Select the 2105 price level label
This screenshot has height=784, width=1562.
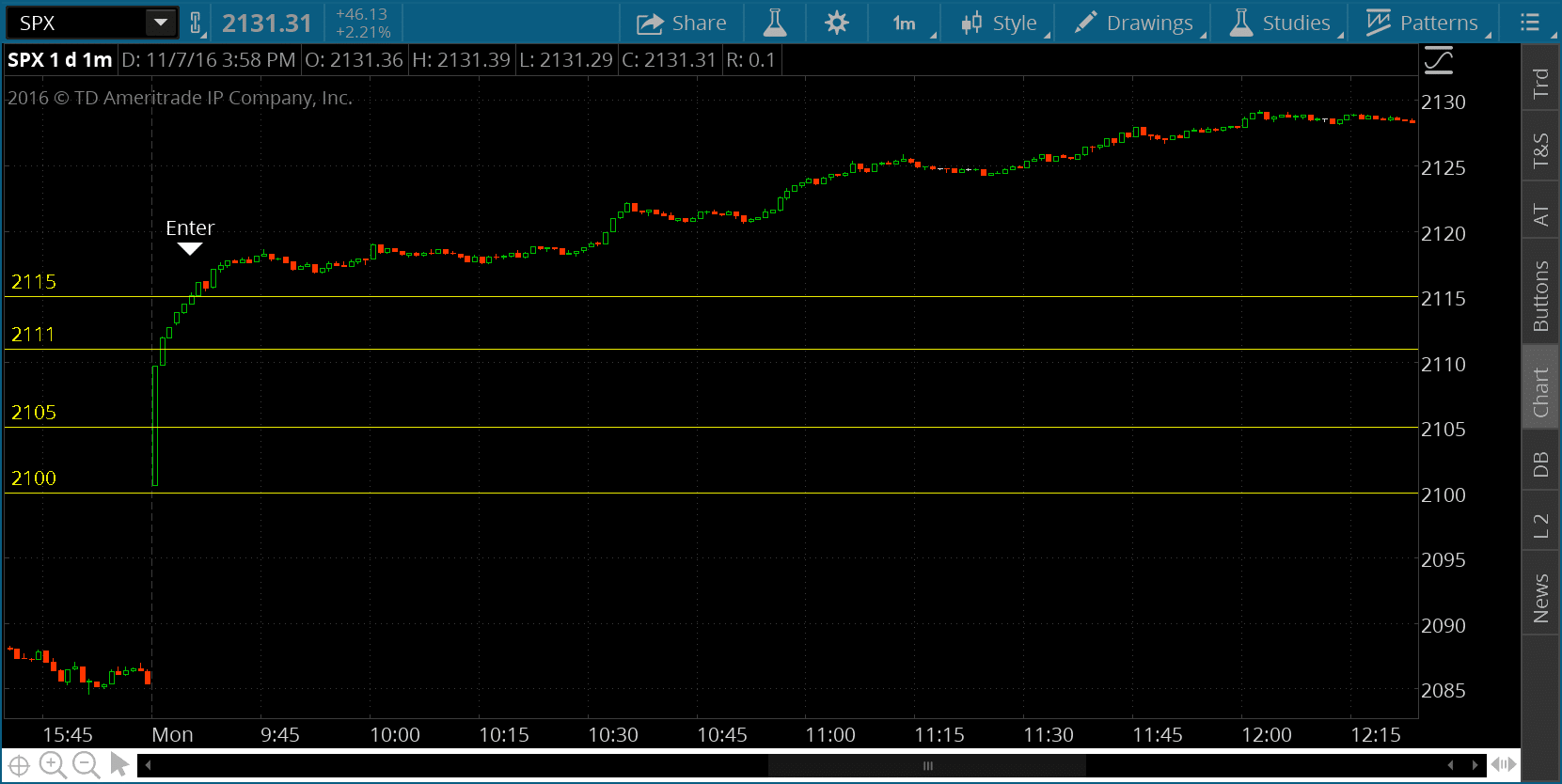click(34, 412)
